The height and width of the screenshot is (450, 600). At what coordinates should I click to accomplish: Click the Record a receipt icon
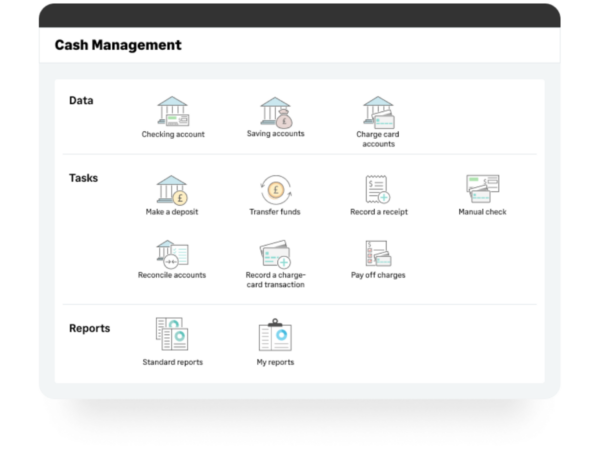click(x=378, y=189)
